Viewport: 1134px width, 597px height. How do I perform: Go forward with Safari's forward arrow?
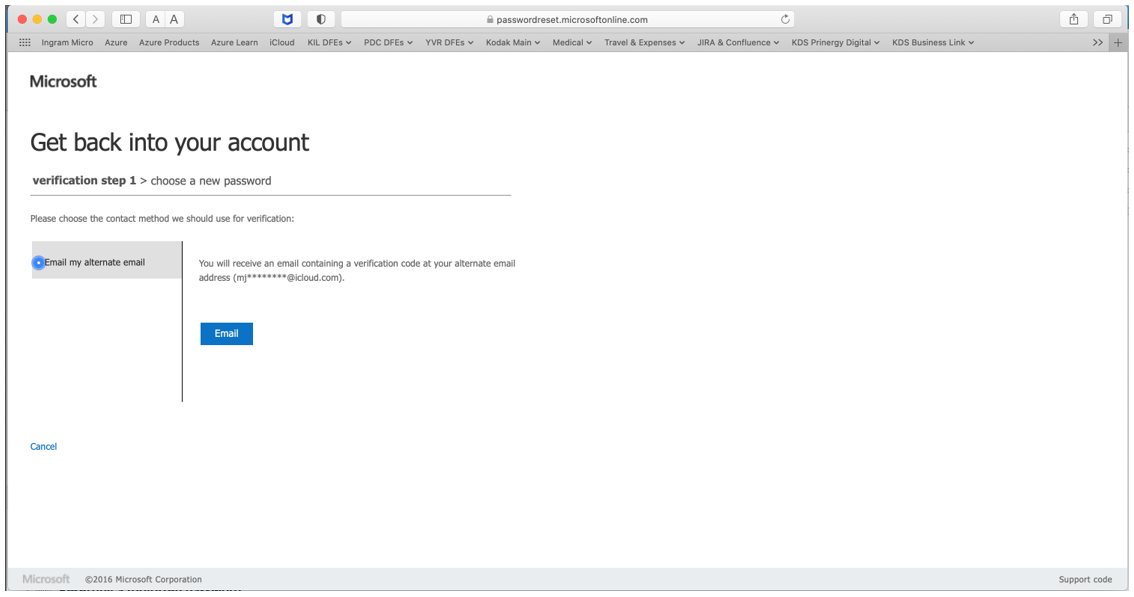tap(95, 20)
